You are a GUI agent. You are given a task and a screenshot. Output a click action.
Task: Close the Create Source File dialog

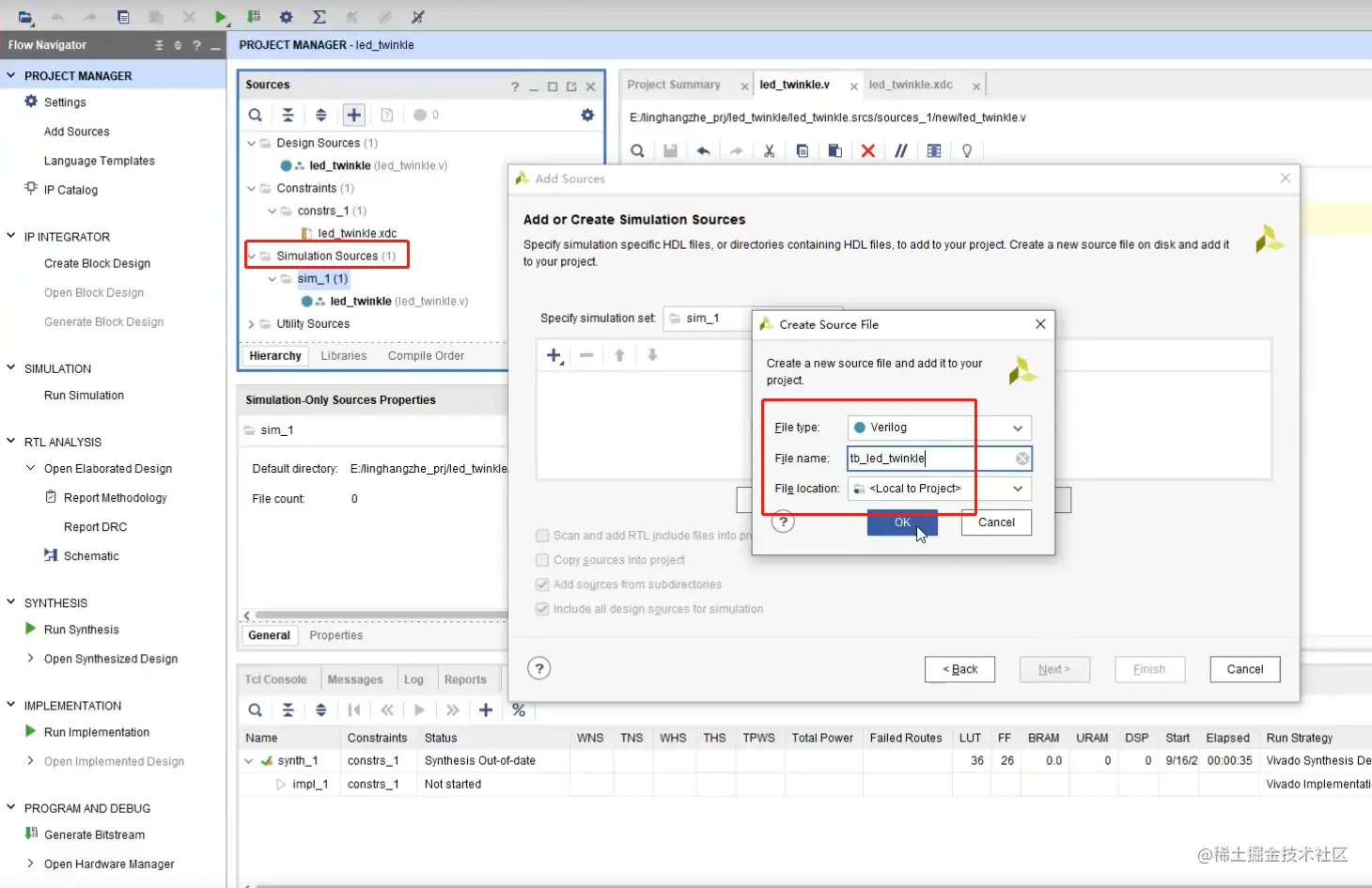[1040, 324]
